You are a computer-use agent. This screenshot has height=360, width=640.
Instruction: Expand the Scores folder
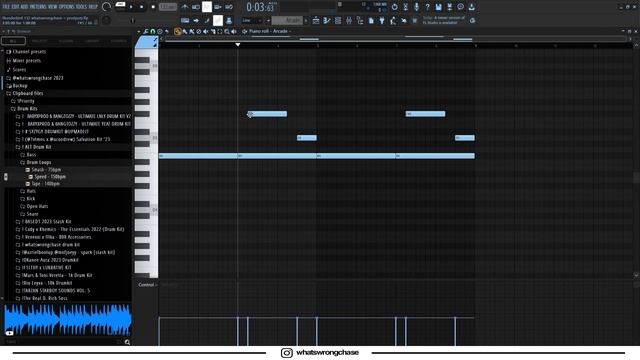click(19, 70)
